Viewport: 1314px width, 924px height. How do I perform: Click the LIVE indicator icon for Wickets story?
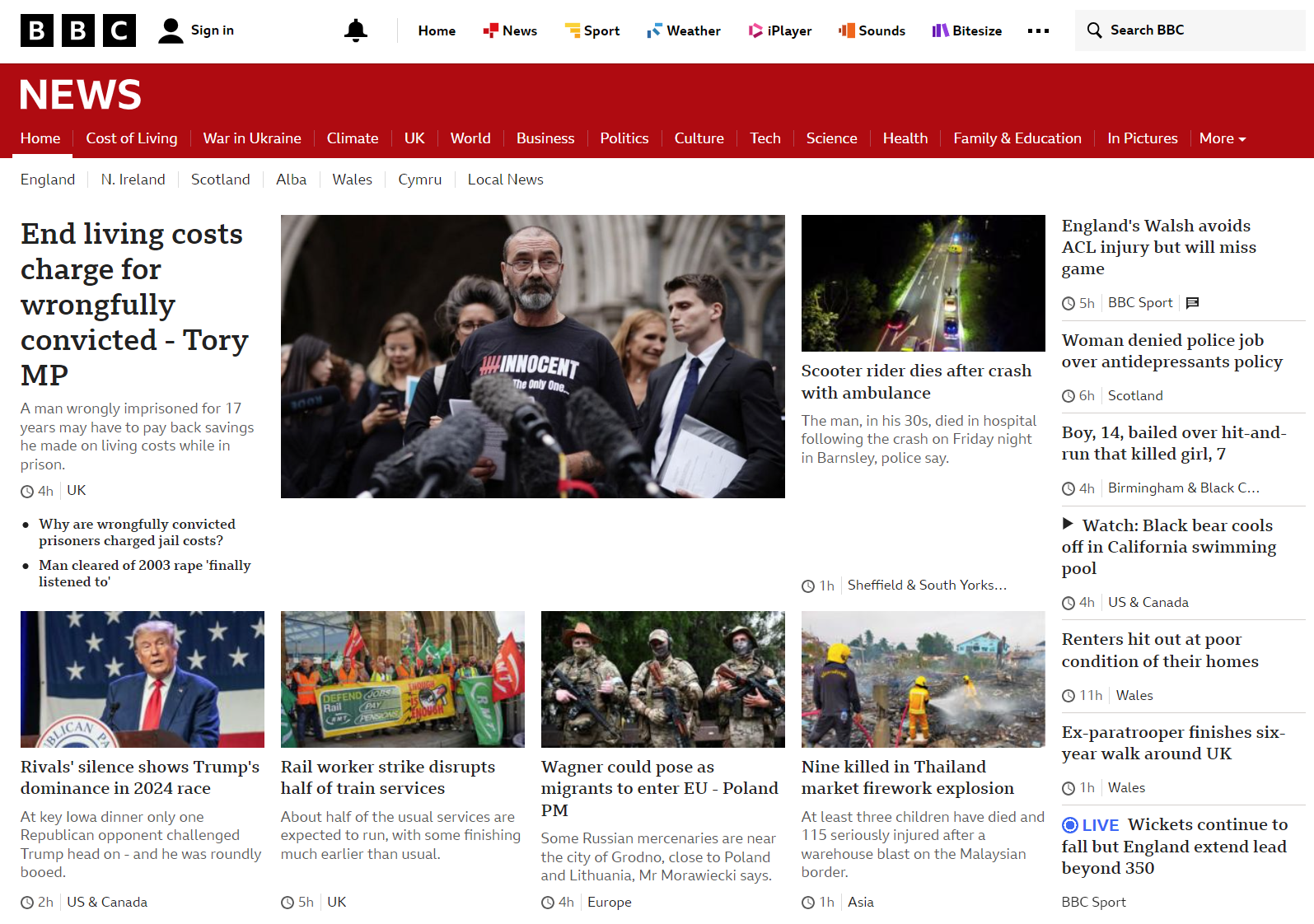1070,825
